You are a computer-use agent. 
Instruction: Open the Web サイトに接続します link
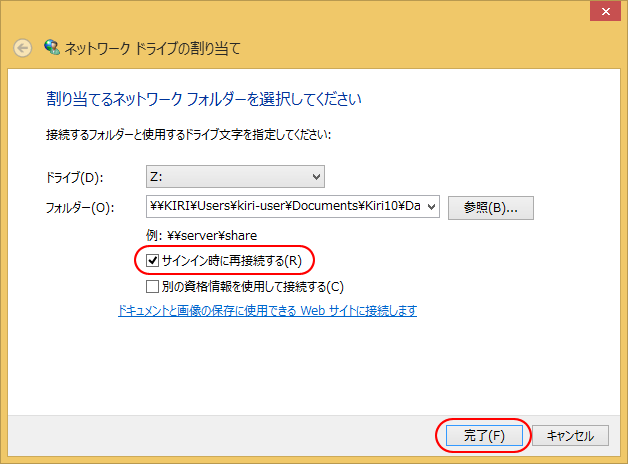coord(267,311)
